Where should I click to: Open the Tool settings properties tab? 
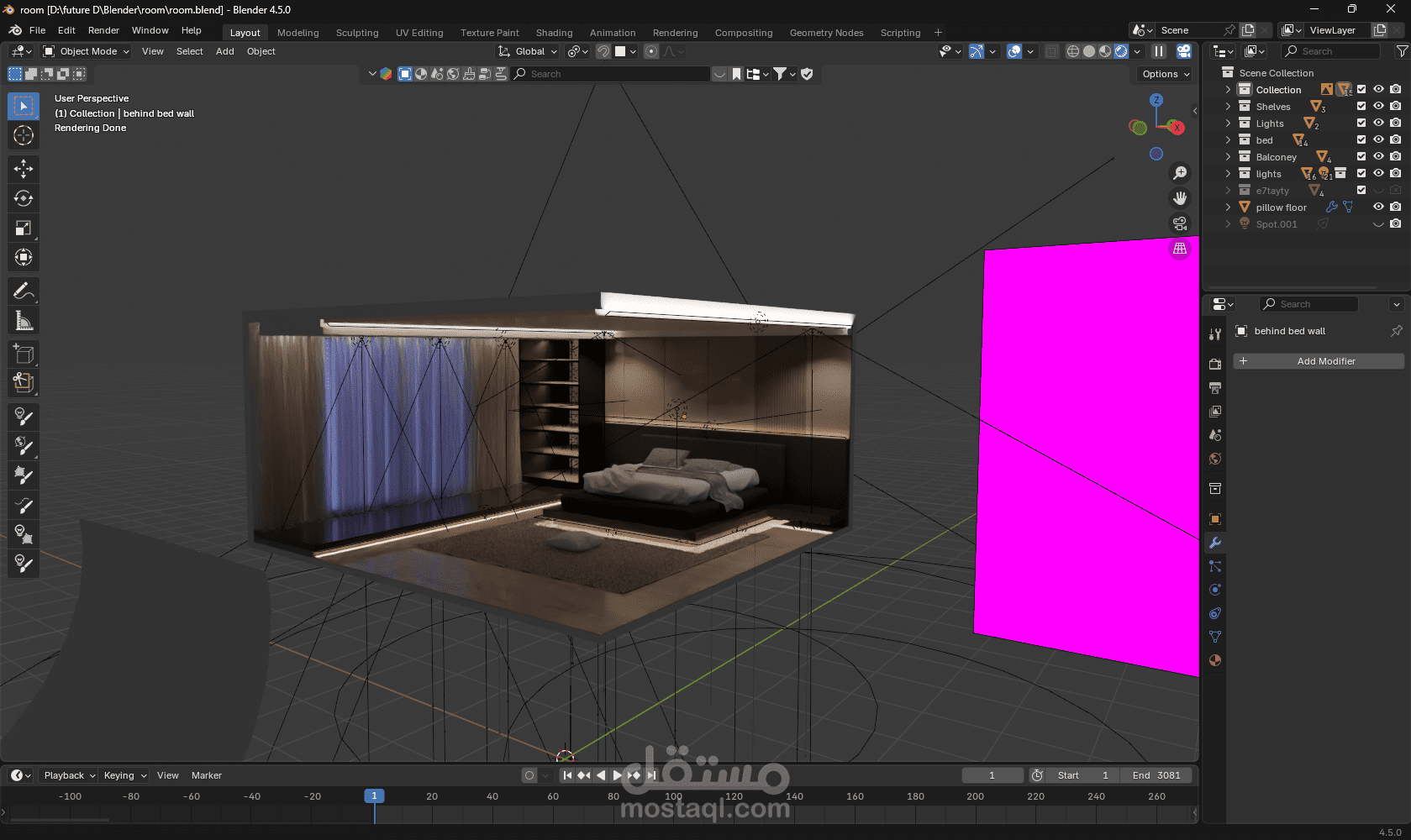tap(1215, 333)
